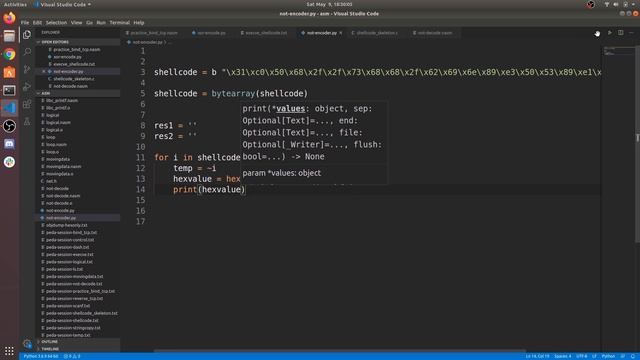Run Python file using play icon

point(609,33)
